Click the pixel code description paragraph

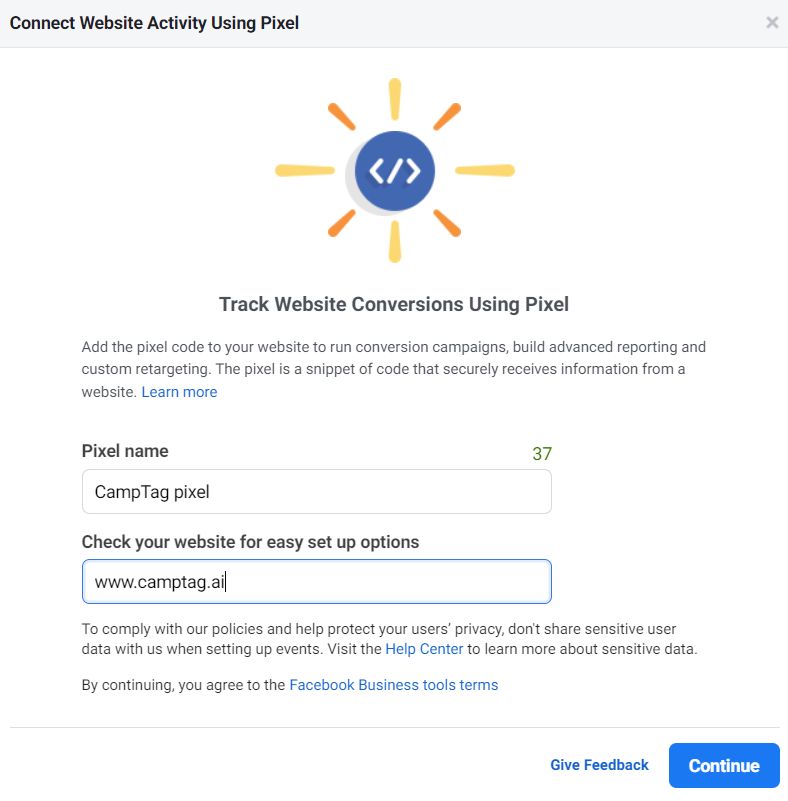click(393, 358)
